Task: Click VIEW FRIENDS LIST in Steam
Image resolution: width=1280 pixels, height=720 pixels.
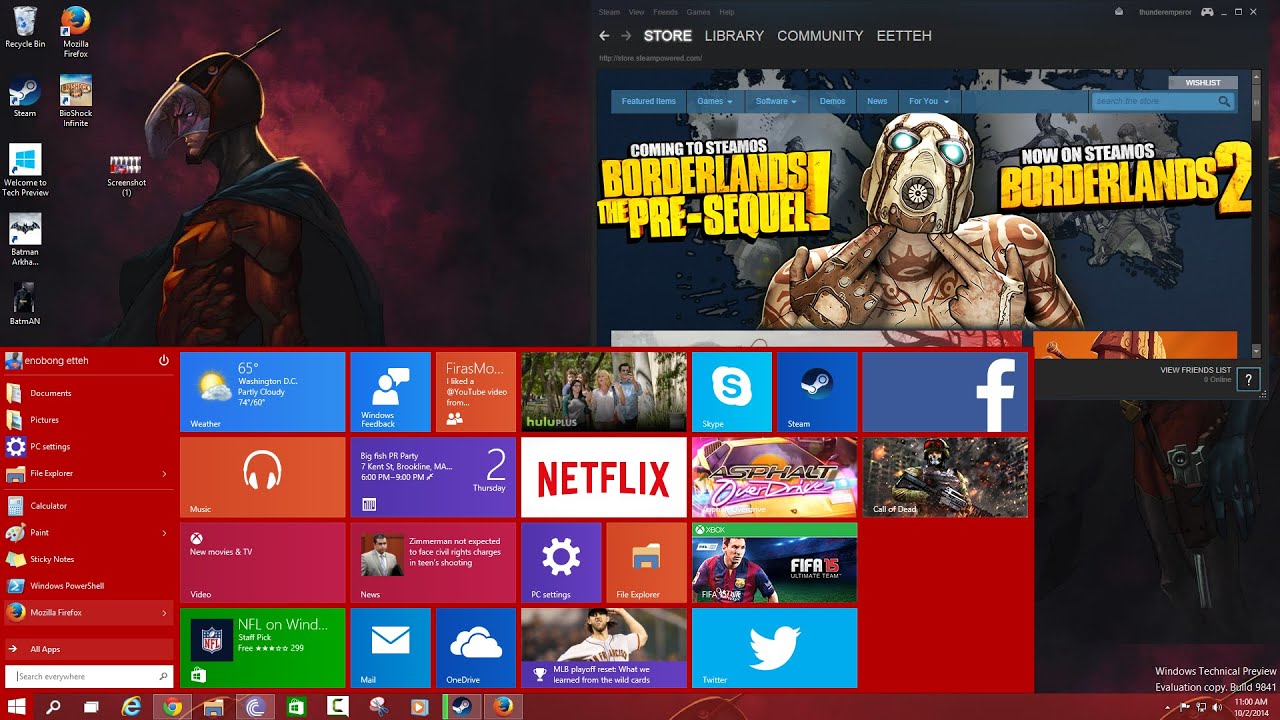Action: pyautogui.click(x=1195, y=370)
